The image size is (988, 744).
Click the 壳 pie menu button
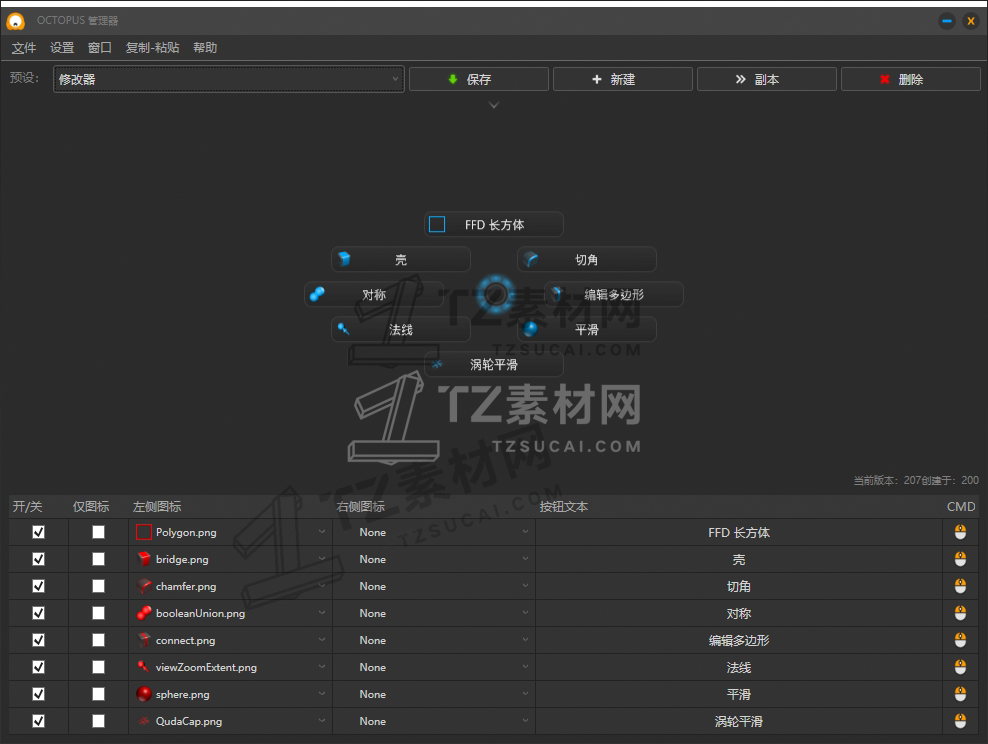(x=401, y=260)
